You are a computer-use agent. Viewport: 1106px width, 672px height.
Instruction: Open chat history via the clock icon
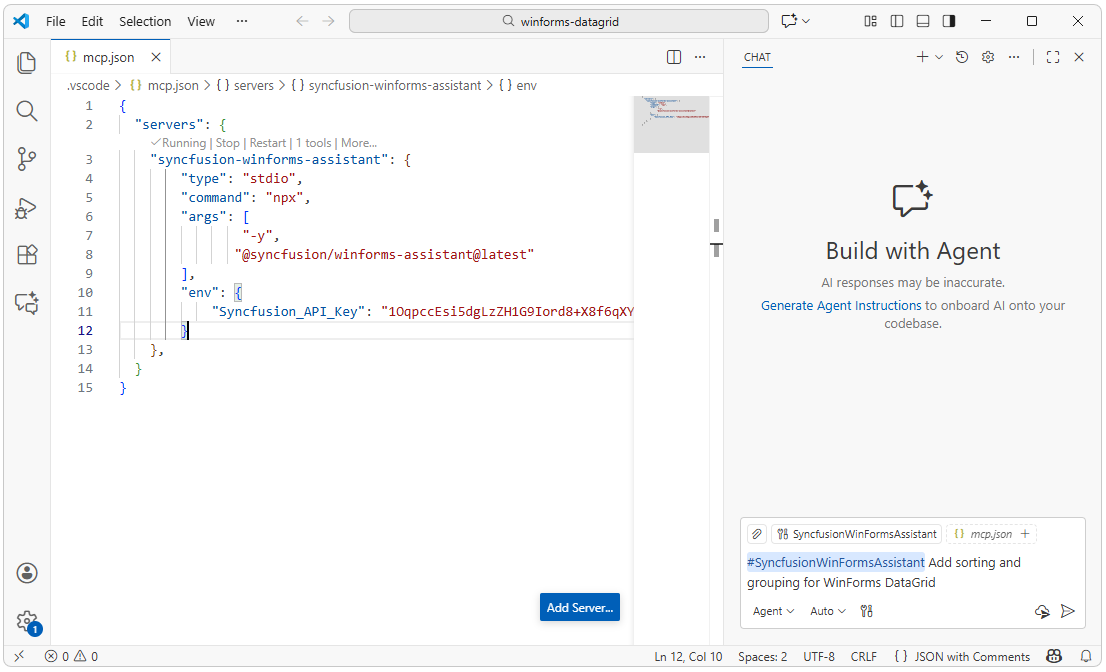coord(961,57)
